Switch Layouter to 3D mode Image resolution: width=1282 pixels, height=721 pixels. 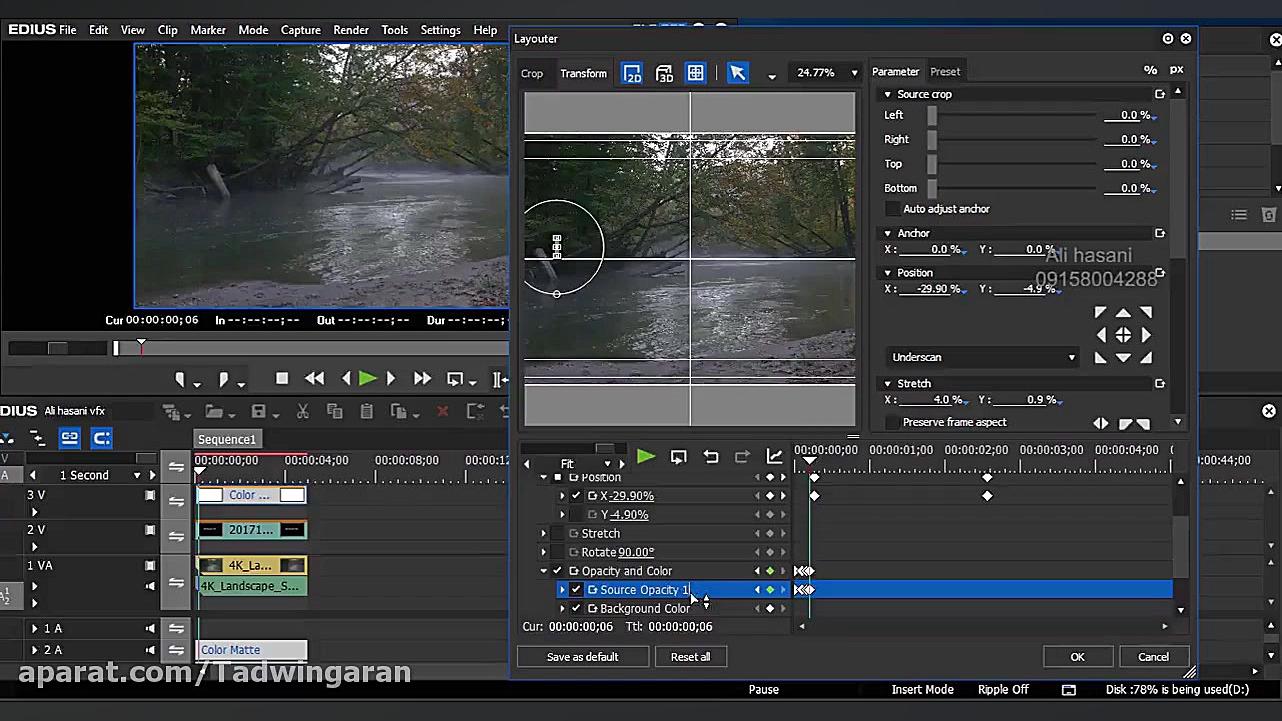pyautogui.click(x=664, y=73)
